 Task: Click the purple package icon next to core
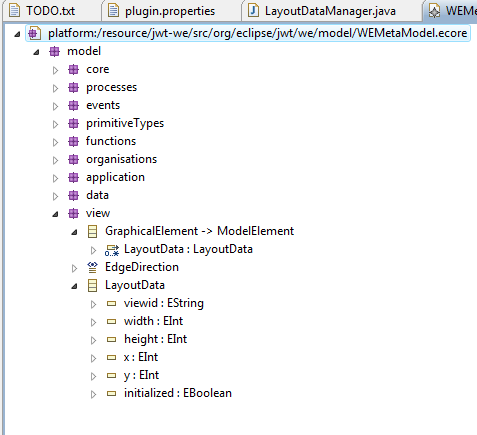click(73, 69)
